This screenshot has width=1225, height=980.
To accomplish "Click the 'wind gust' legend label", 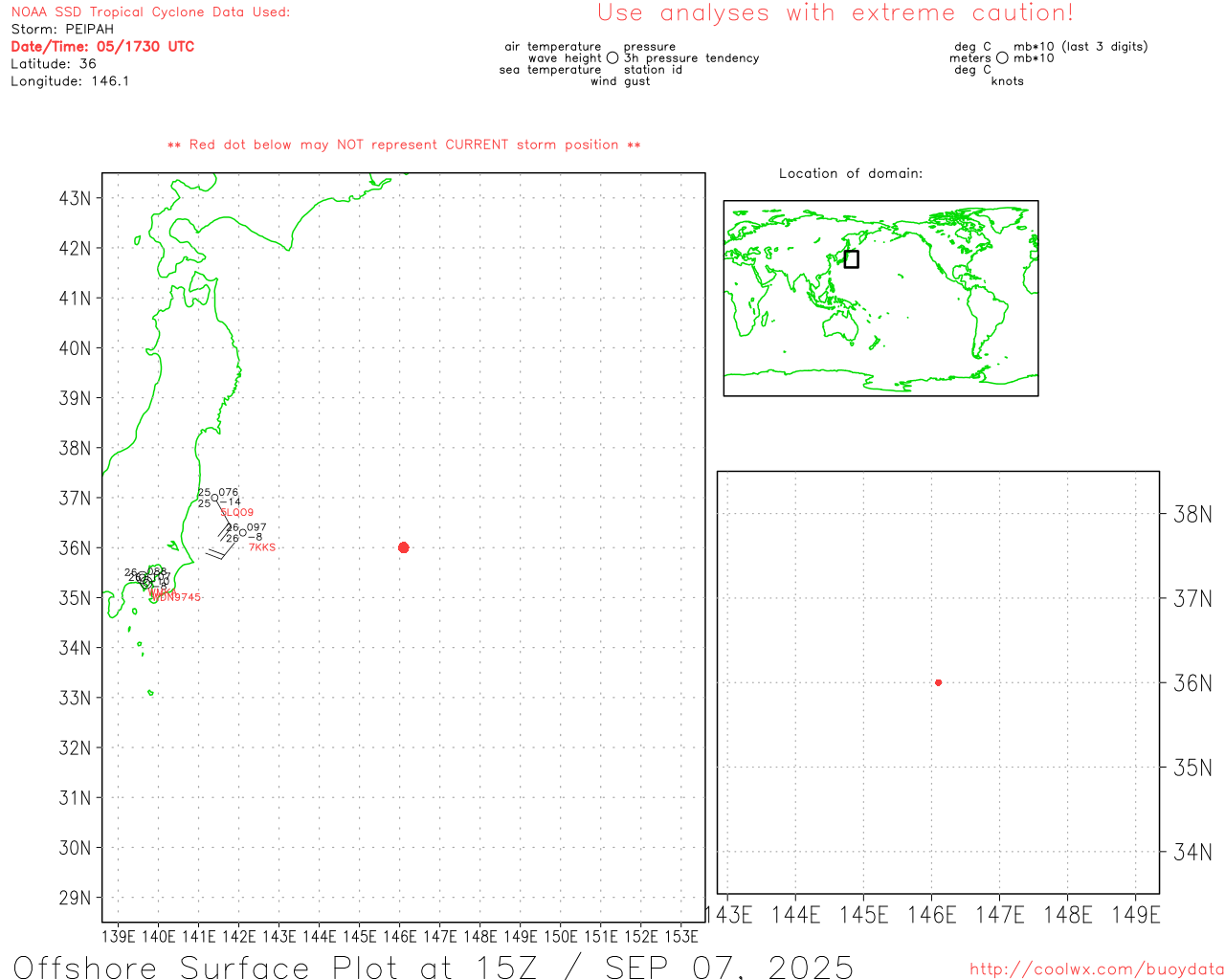I will 620,81.
